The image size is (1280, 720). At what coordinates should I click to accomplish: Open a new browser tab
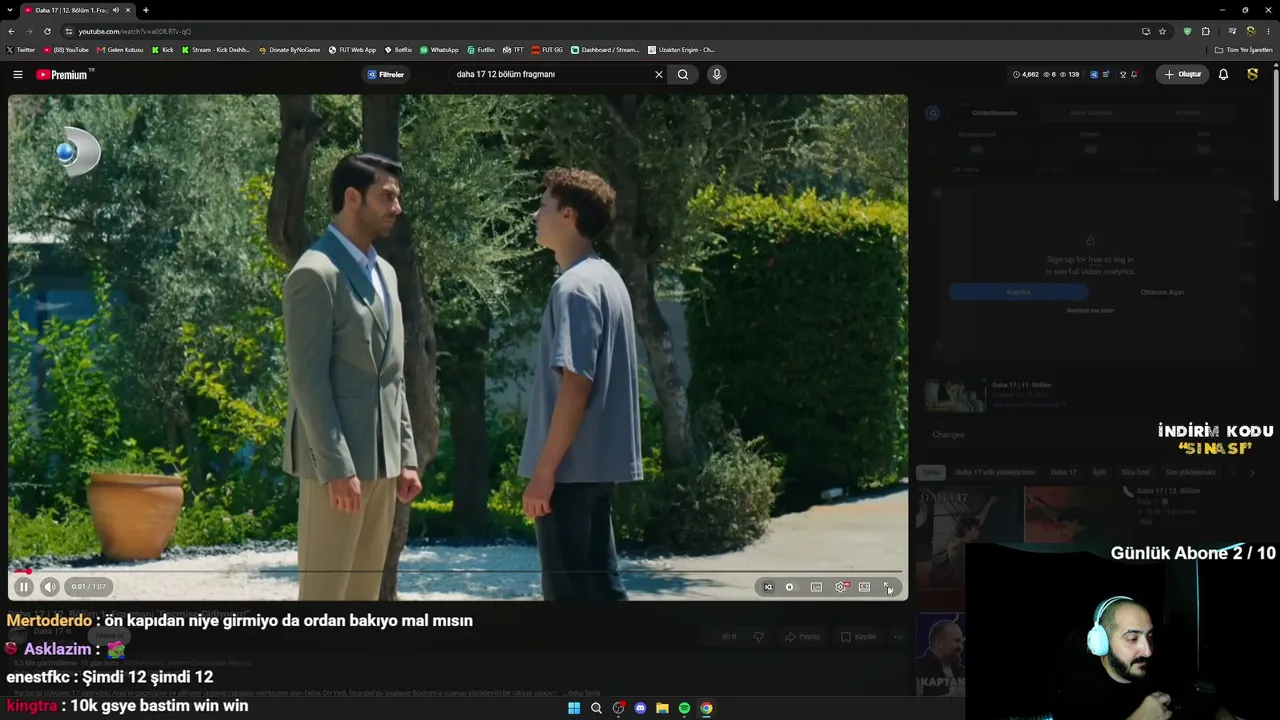click(146, 10)
